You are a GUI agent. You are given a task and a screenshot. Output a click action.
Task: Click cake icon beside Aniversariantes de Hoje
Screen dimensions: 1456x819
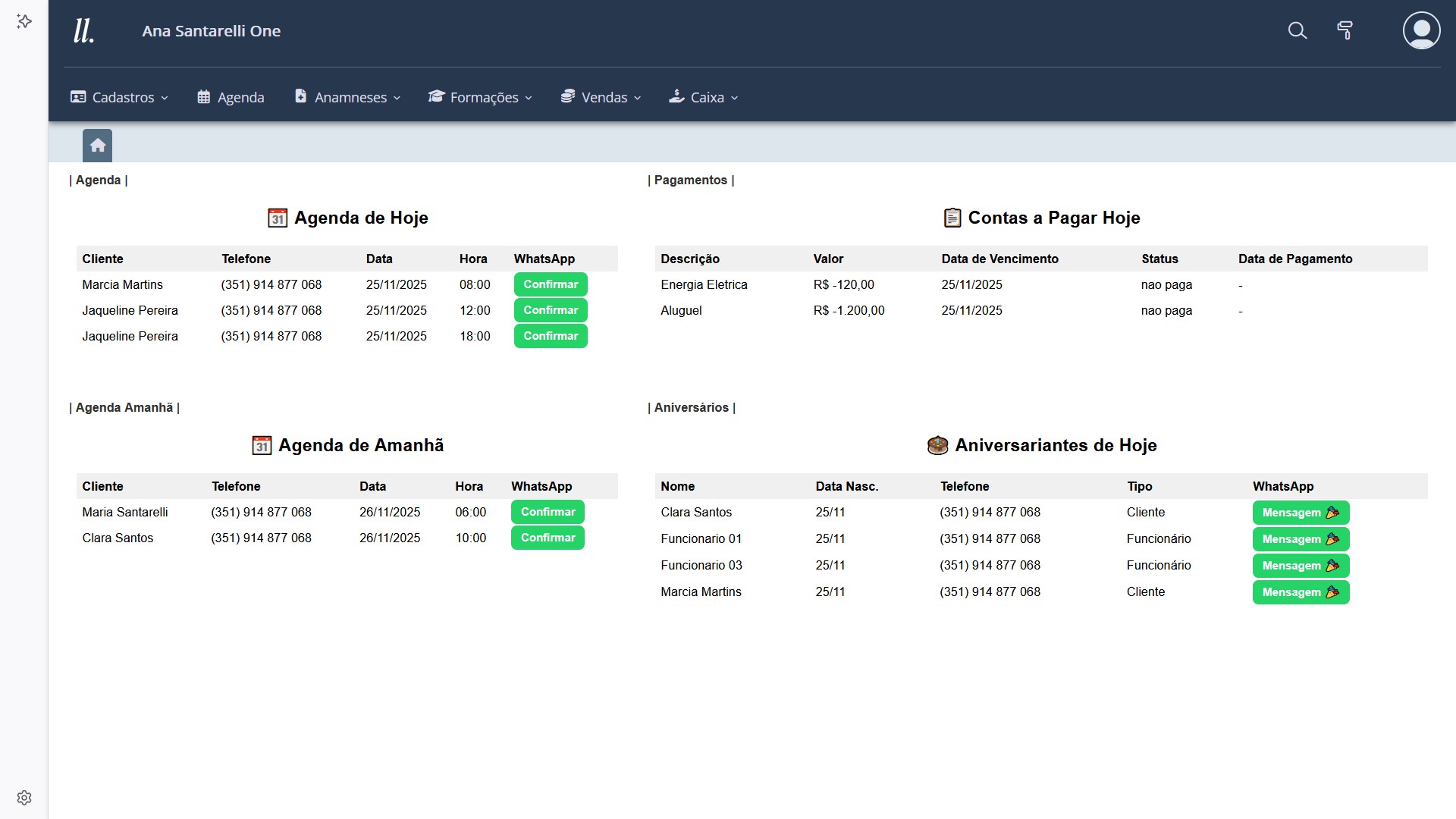[x=937, y=445]
